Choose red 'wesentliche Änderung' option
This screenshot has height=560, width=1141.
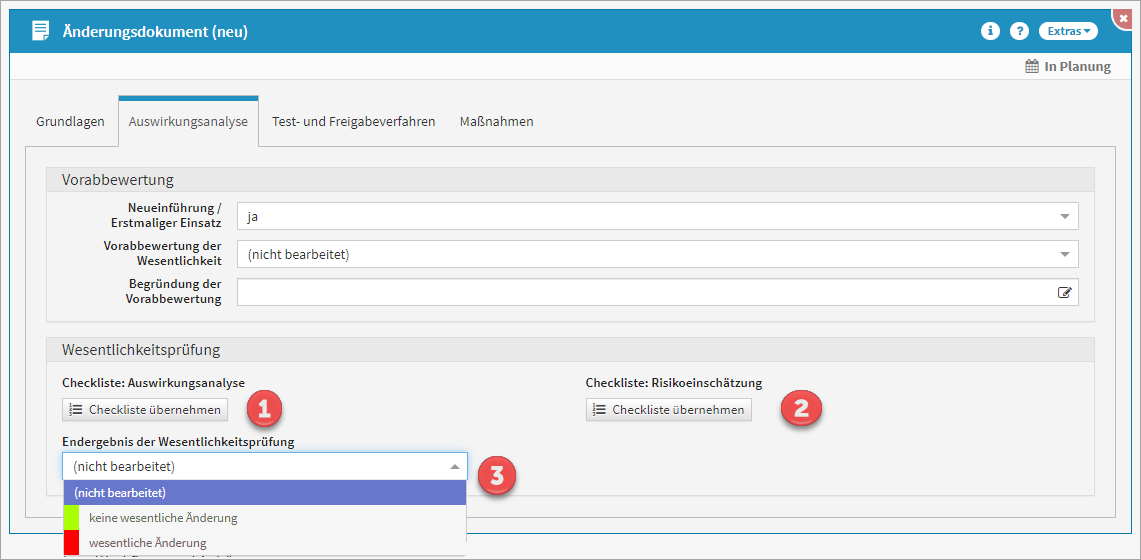click(x=147, y=543)
